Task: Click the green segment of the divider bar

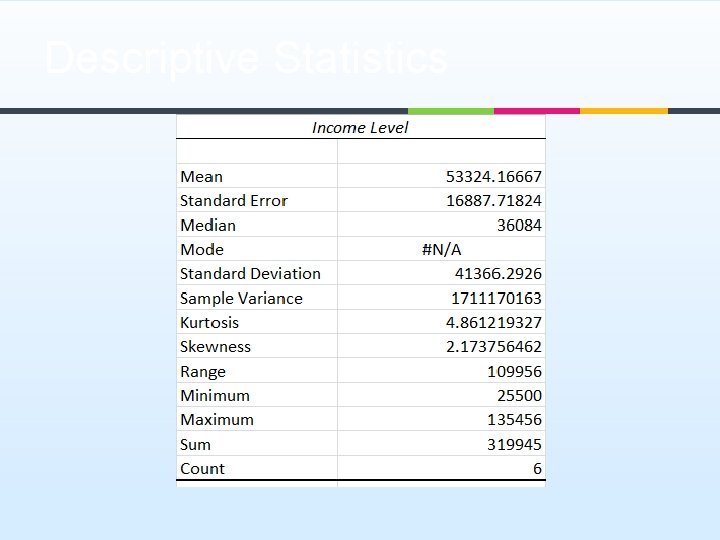Action: 450,110
